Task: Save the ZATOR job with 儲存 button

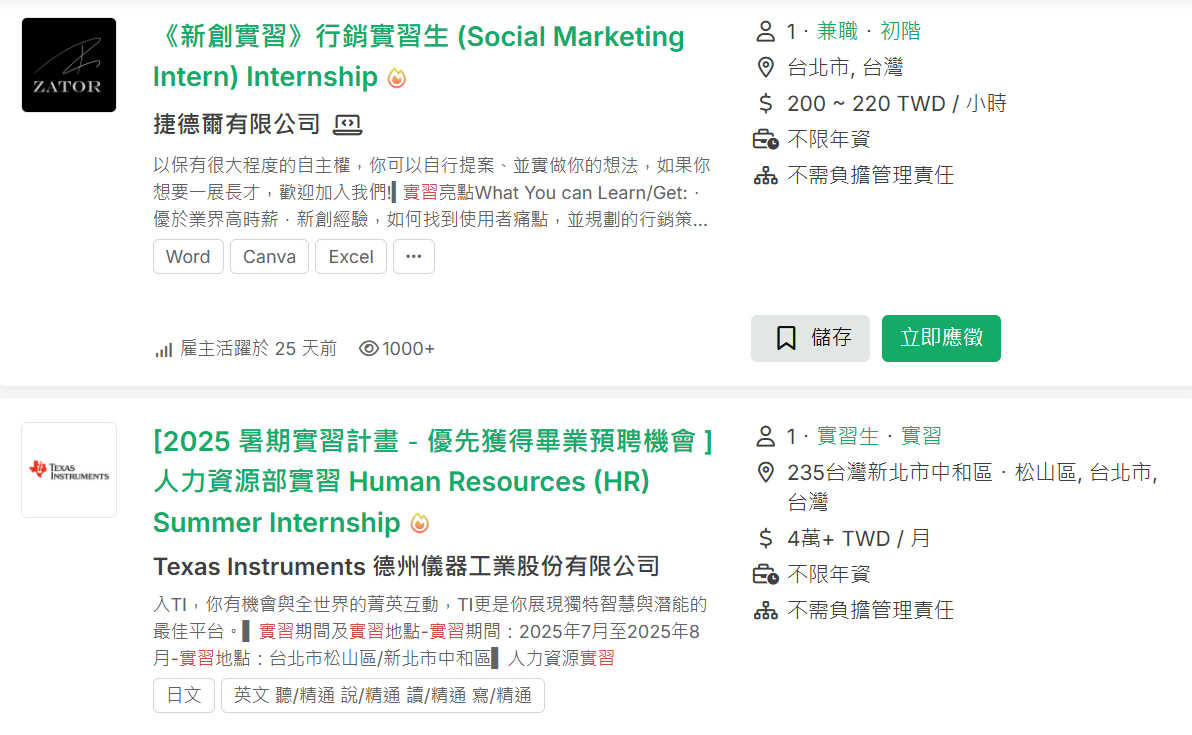Action: coord(810,338)
